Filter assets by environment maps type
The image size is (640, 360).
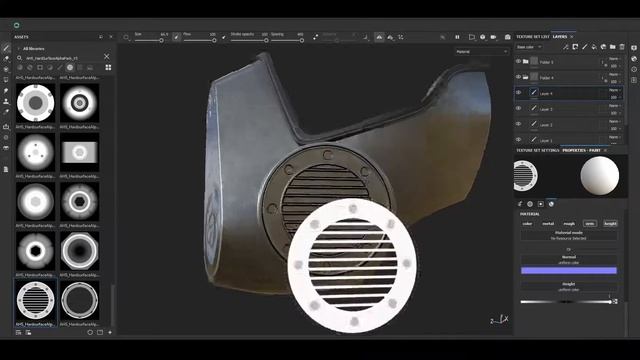point(90,67)
